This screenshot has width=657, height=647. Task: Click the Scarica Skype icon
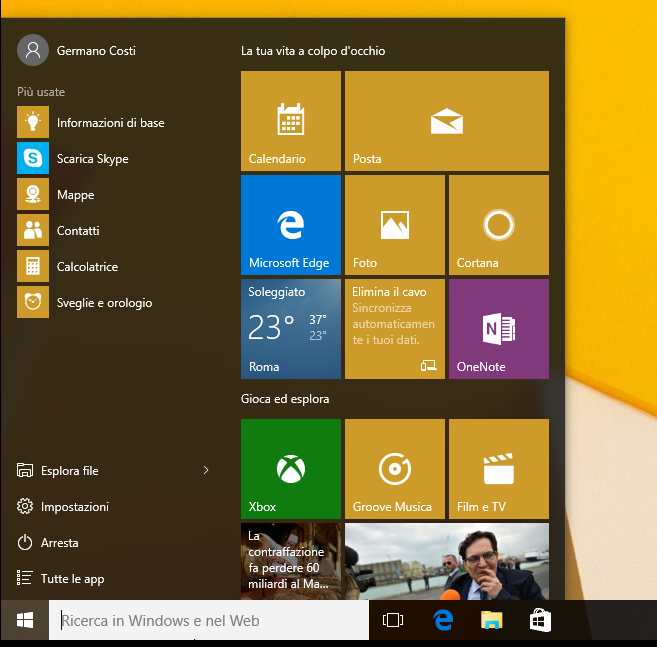coord(33,158)
